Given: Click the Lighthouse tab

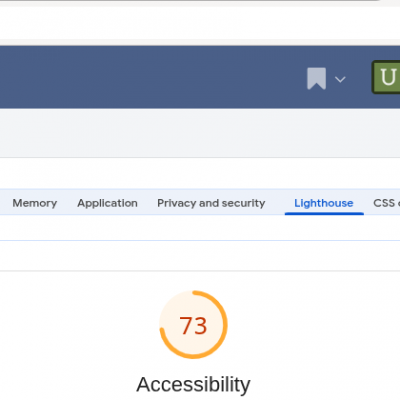Looking at the screenshot, I should pos(324,203).
